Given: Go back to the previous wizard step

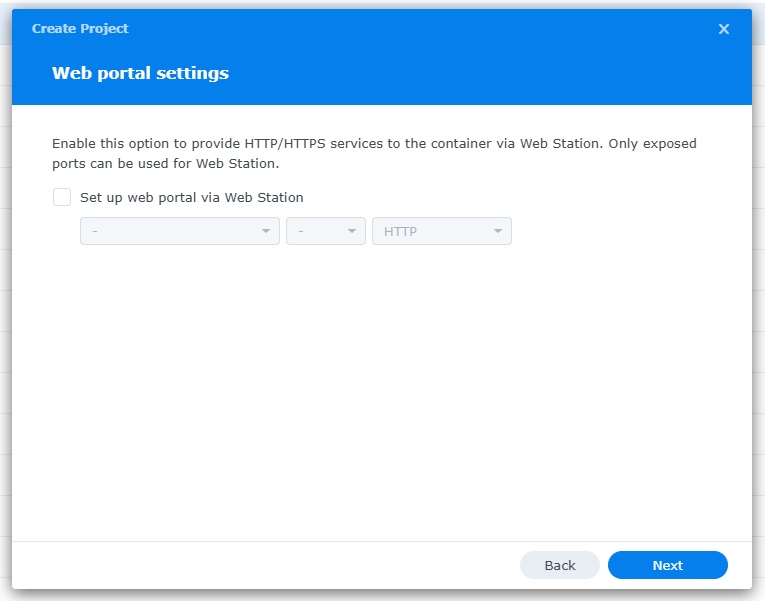Looking at the screenshot, I should 559,565.
